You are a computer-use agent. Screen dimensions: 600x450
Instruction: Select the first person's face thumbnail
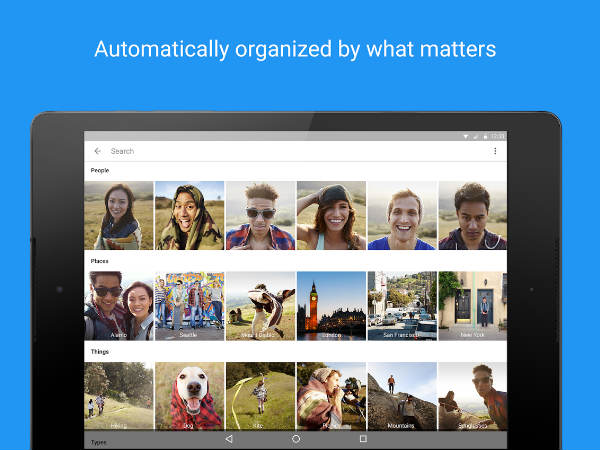119,215
